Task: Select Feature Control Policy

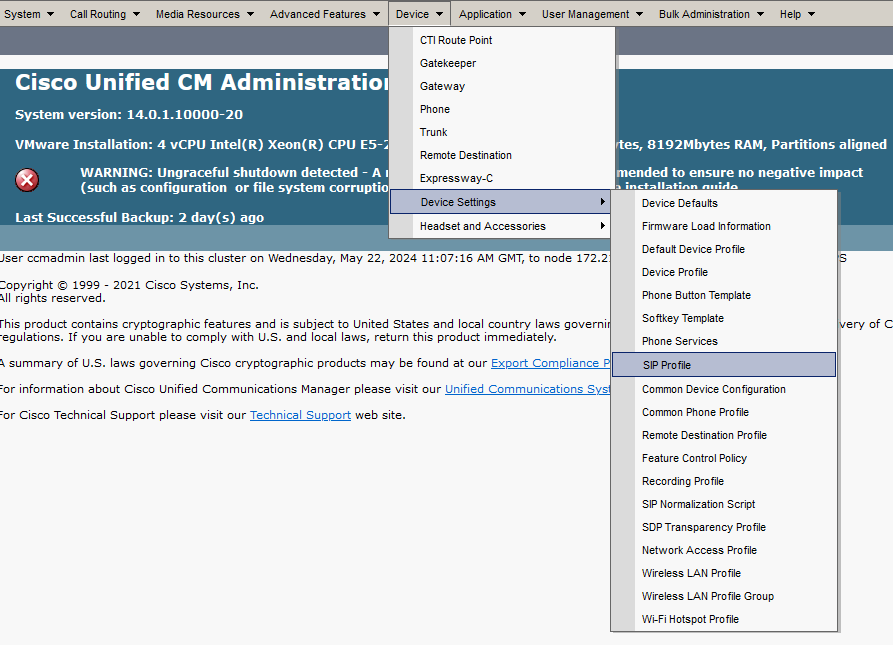Action: pyautogui.click(x=724, y=458)
